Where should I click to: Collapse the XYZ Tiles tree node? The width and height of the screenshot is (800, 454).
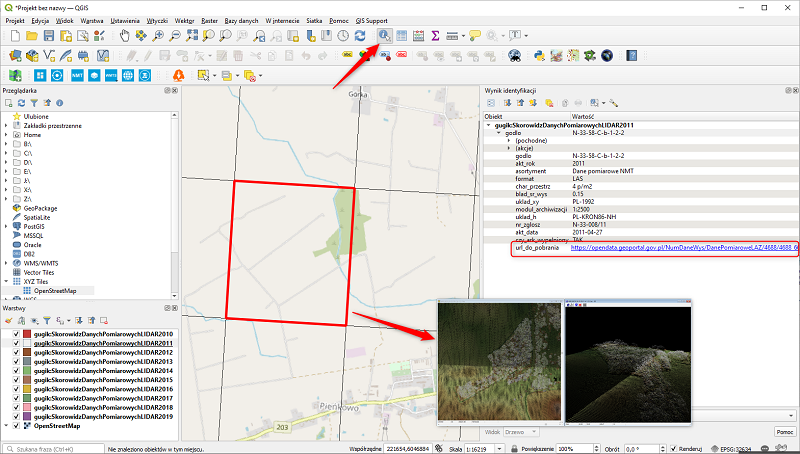pos(6,282)
